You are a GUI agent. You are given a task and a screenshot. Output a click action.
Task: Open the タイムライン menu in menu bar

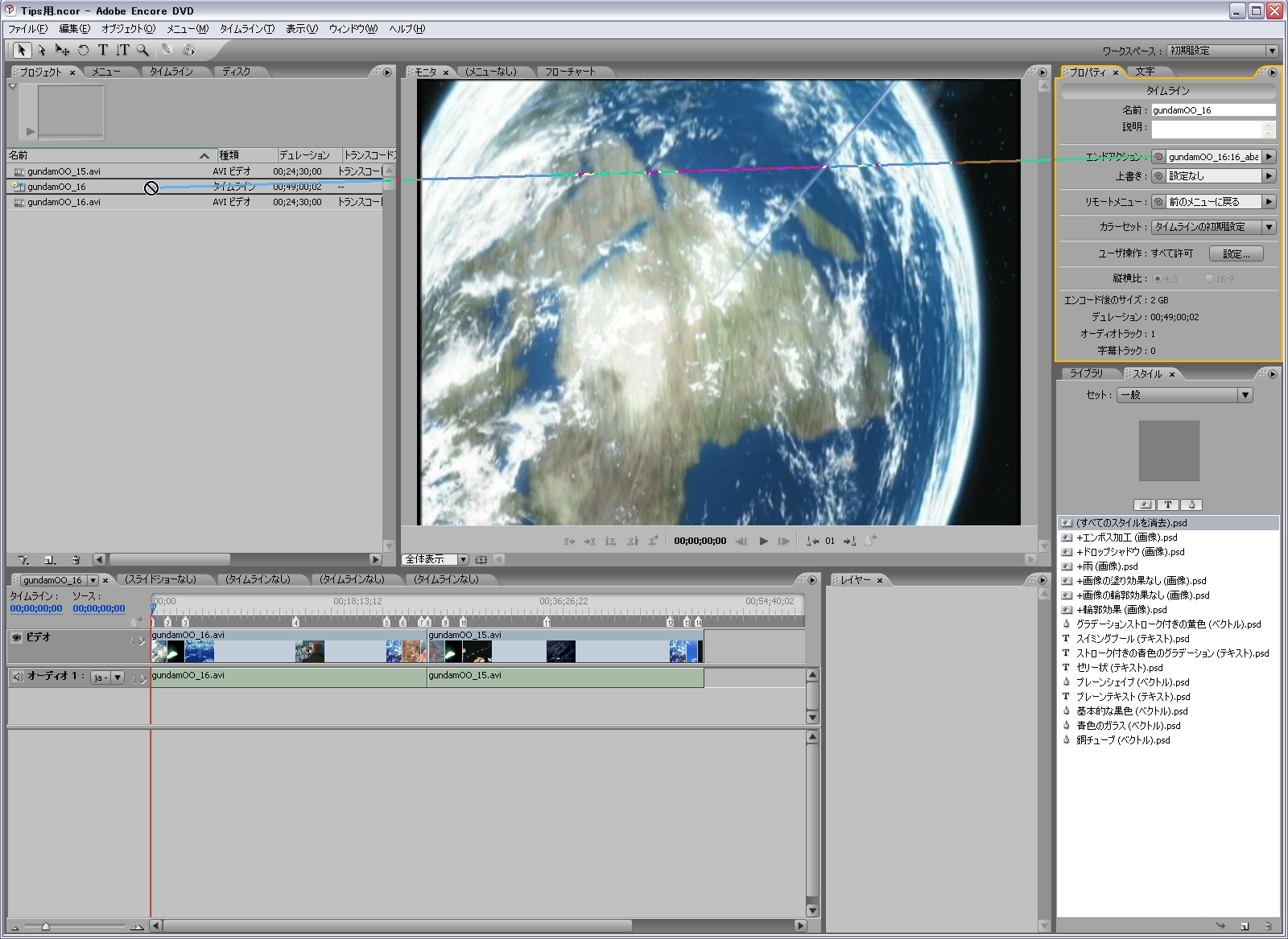(247, 29)
